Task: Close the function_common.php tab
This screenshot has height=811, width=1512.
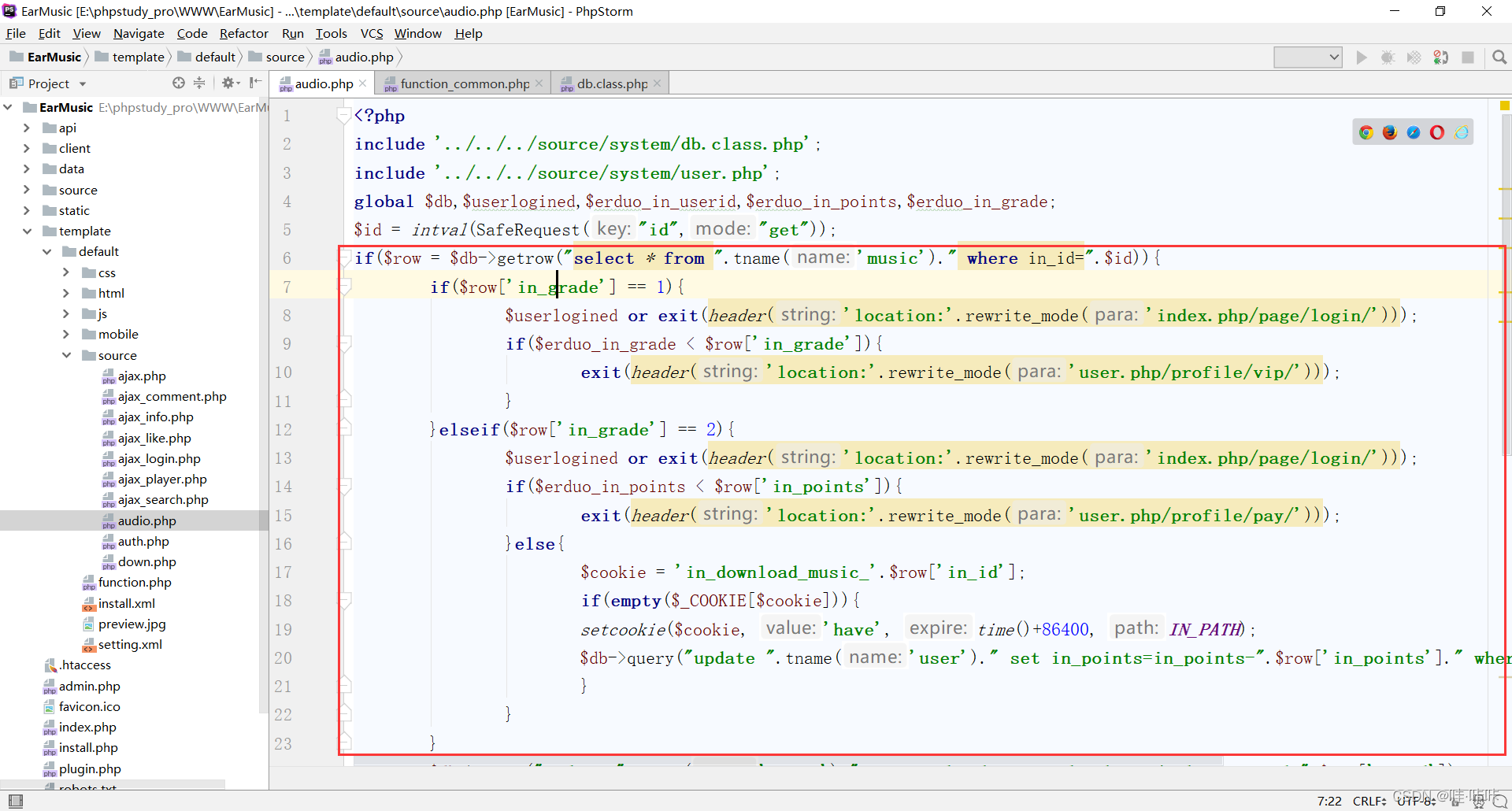Action: (539, 83)
